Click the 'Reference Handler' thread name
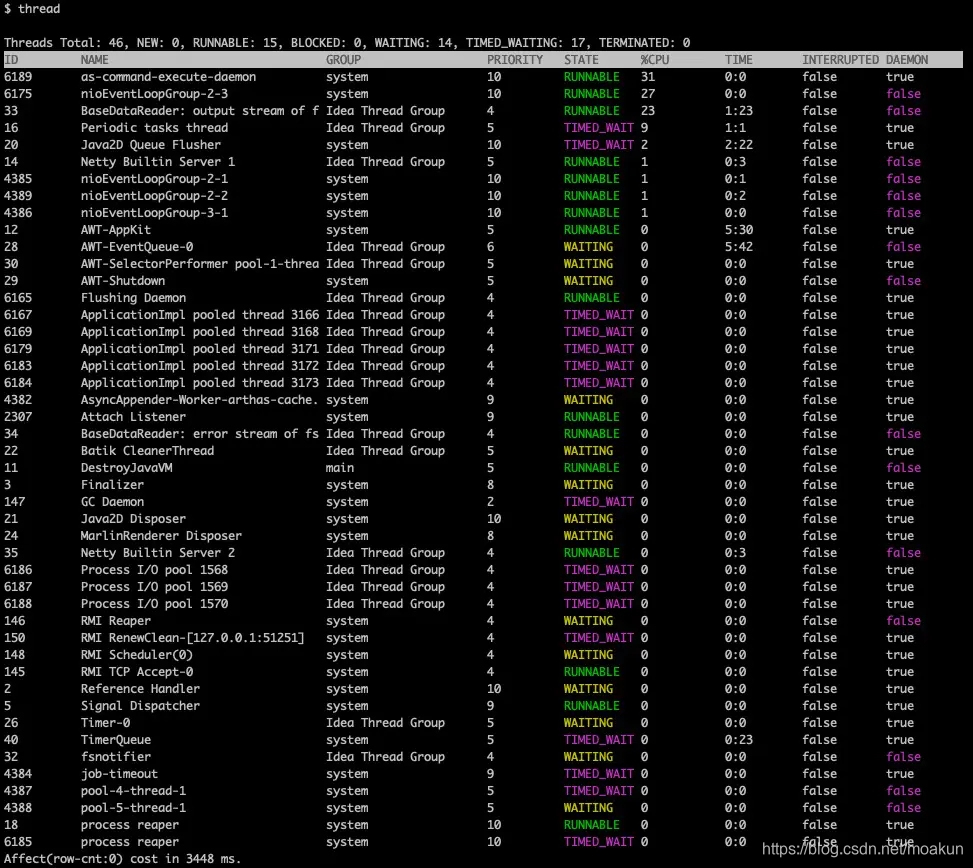 (140, 689)
